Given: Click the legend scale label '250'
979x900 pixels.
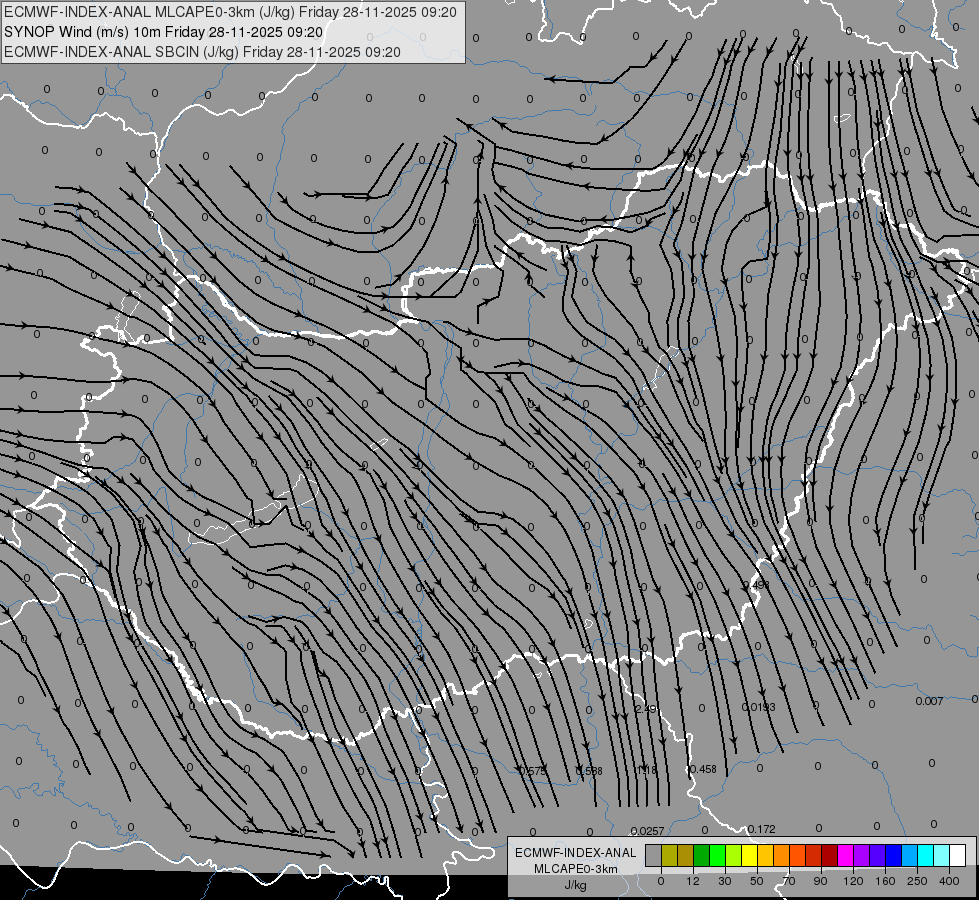Looking at the screenshot, I should pyautogui.click(x=917, y=881).
